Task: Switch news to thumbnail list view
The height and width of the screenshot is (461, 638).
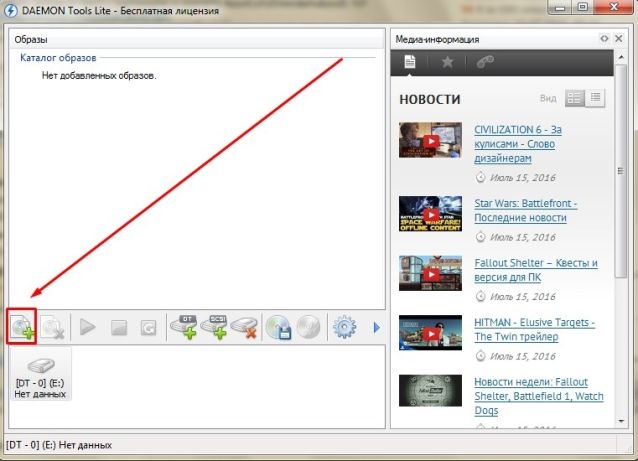Action: click(x=575, y=98)
